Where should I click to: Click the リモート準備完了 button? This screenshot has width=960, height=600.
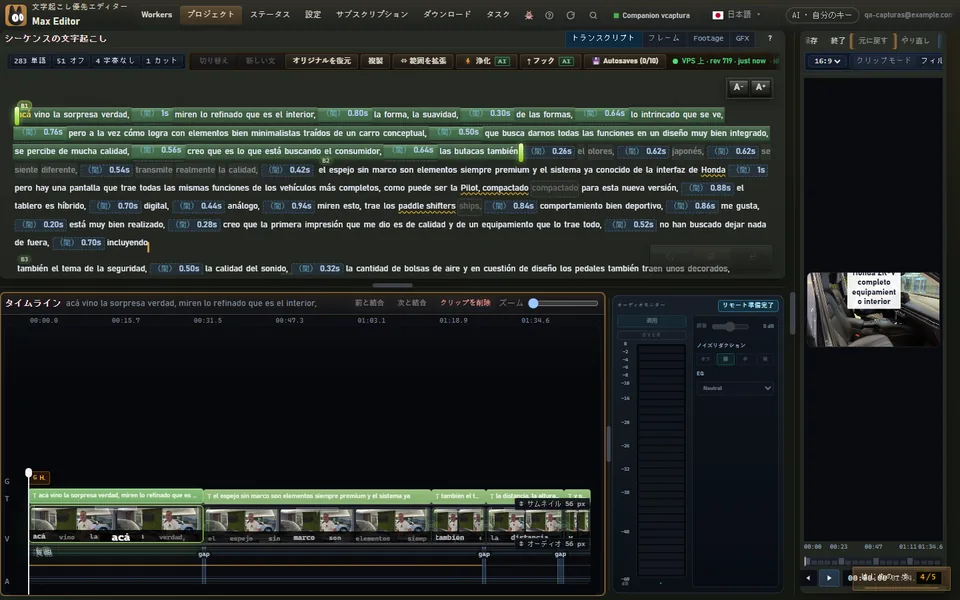pos(748,305)
